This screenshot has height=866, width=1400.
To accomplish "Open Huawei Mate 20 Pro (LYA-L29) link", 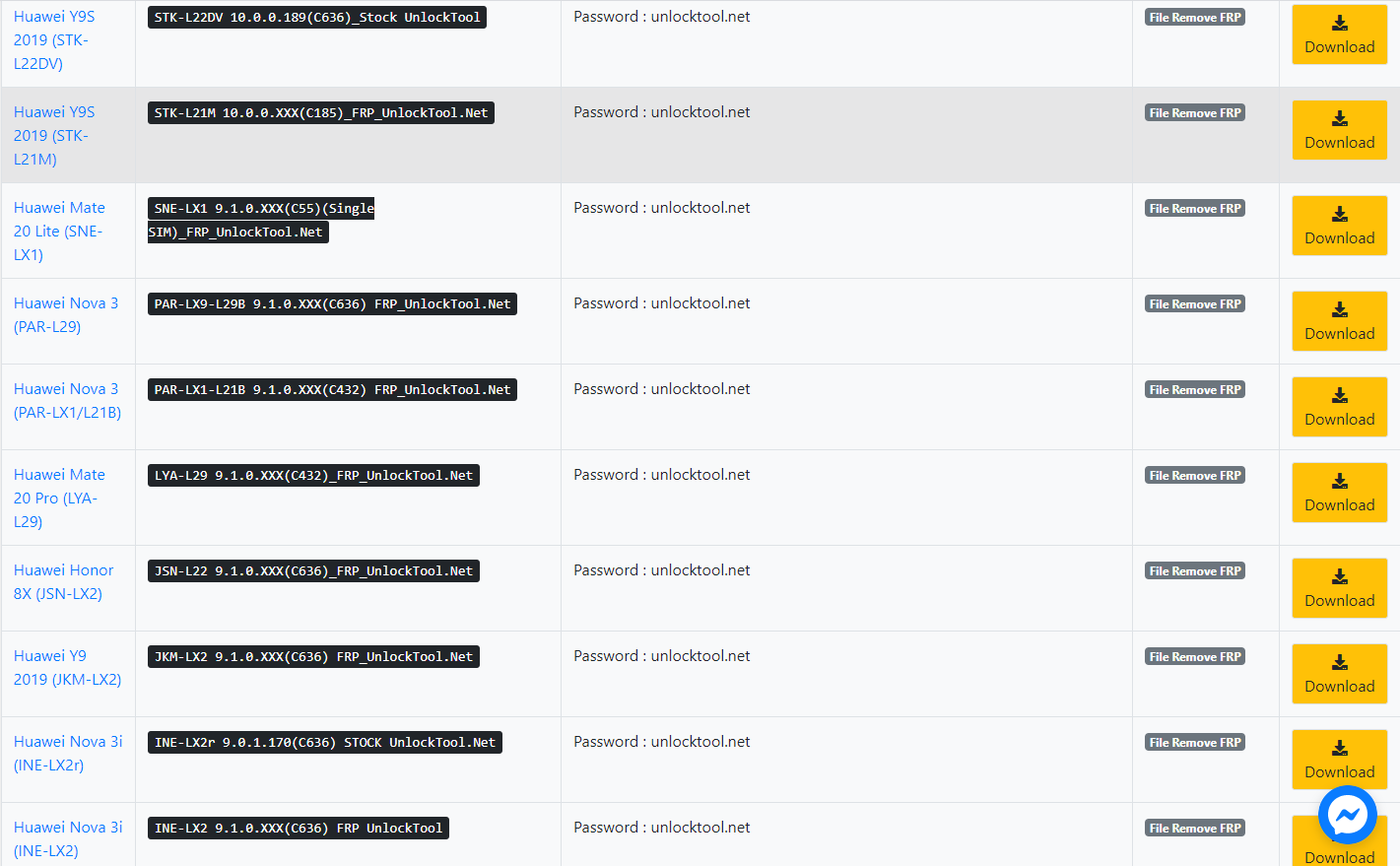I will tap(59, 499).
